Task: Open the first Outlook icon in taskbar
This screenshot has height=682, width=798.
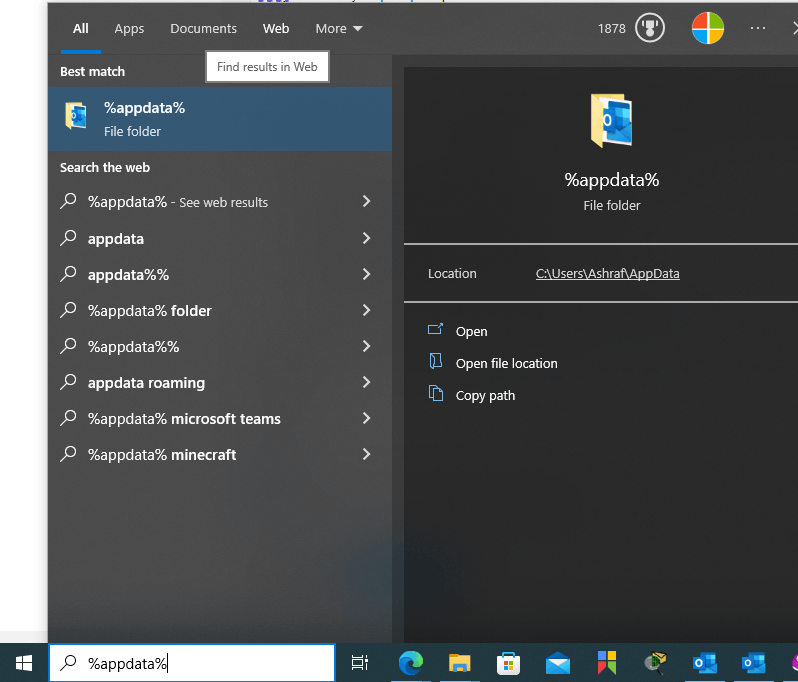Action: (x=705, y=663)
